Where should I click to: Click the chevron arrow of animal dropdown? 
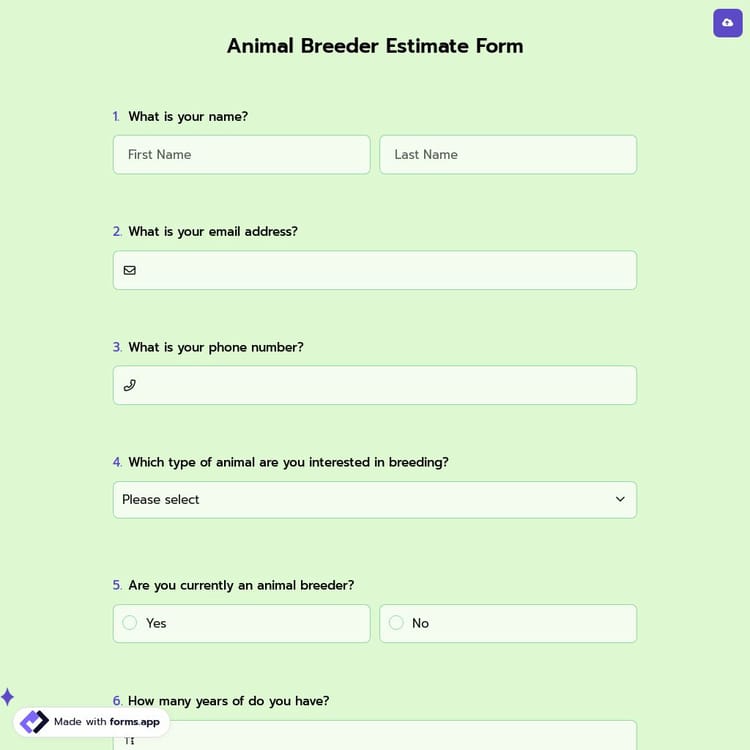click(620, 500)
